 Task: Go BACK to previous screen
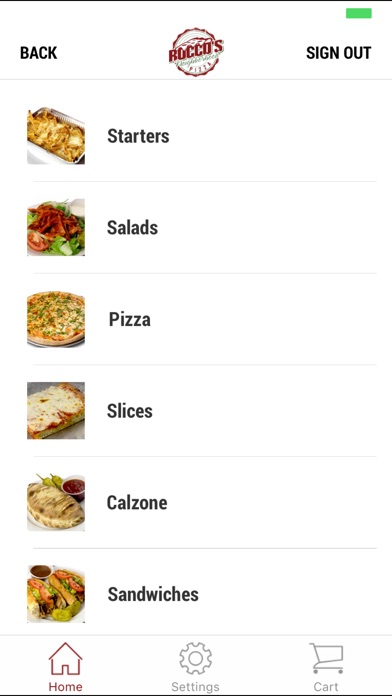point(39,53)
